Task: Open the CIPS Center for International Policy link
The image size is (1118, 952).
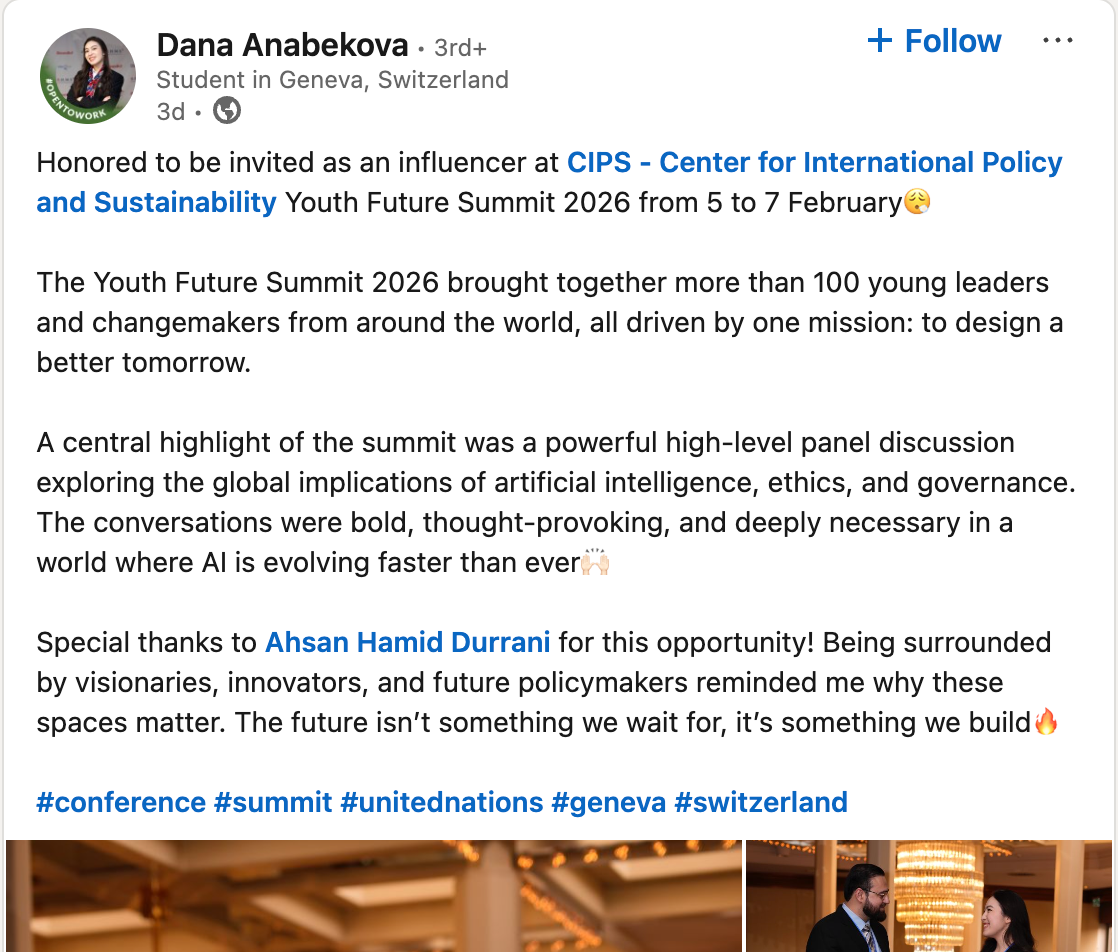Action: [814, 162]
